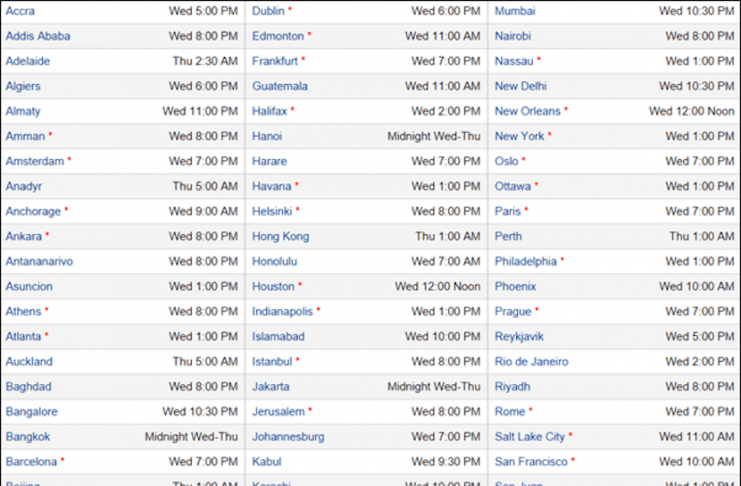Image resolution: width=741 pixels, height=486 pixels.
Task: Open the Salt Lake City link
Action: point(530,437)
